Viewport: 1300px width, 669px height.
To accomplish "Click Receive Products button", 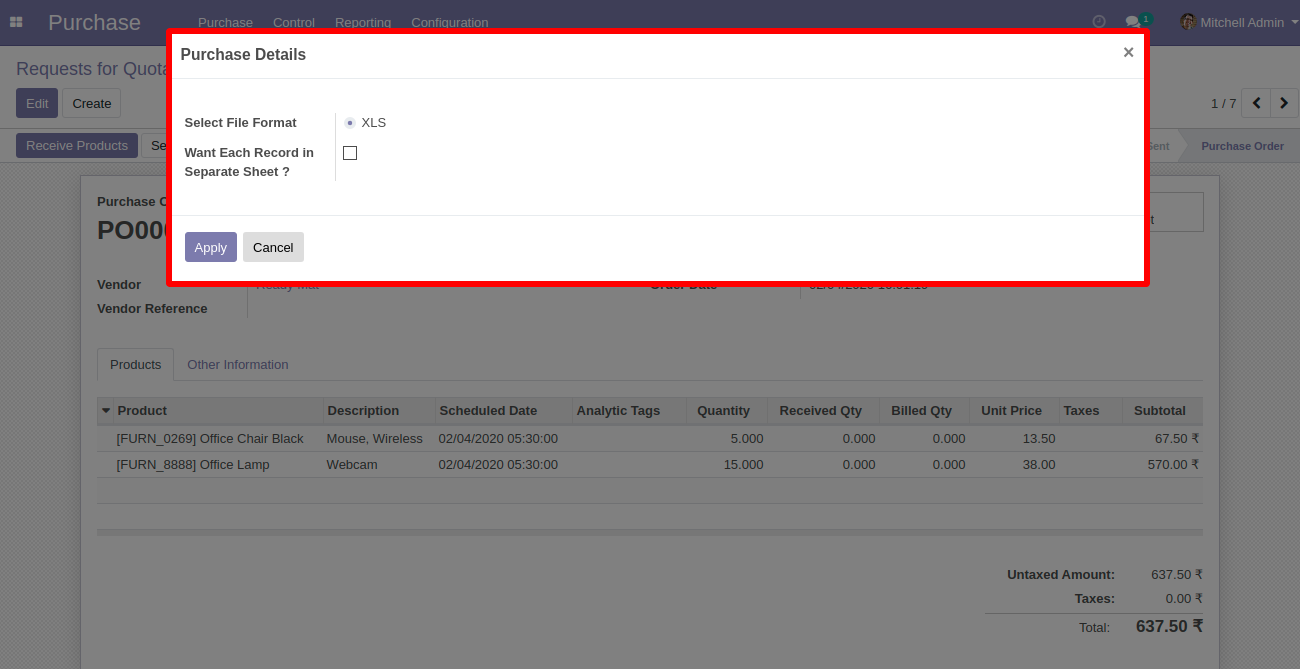I will [77, 146].
